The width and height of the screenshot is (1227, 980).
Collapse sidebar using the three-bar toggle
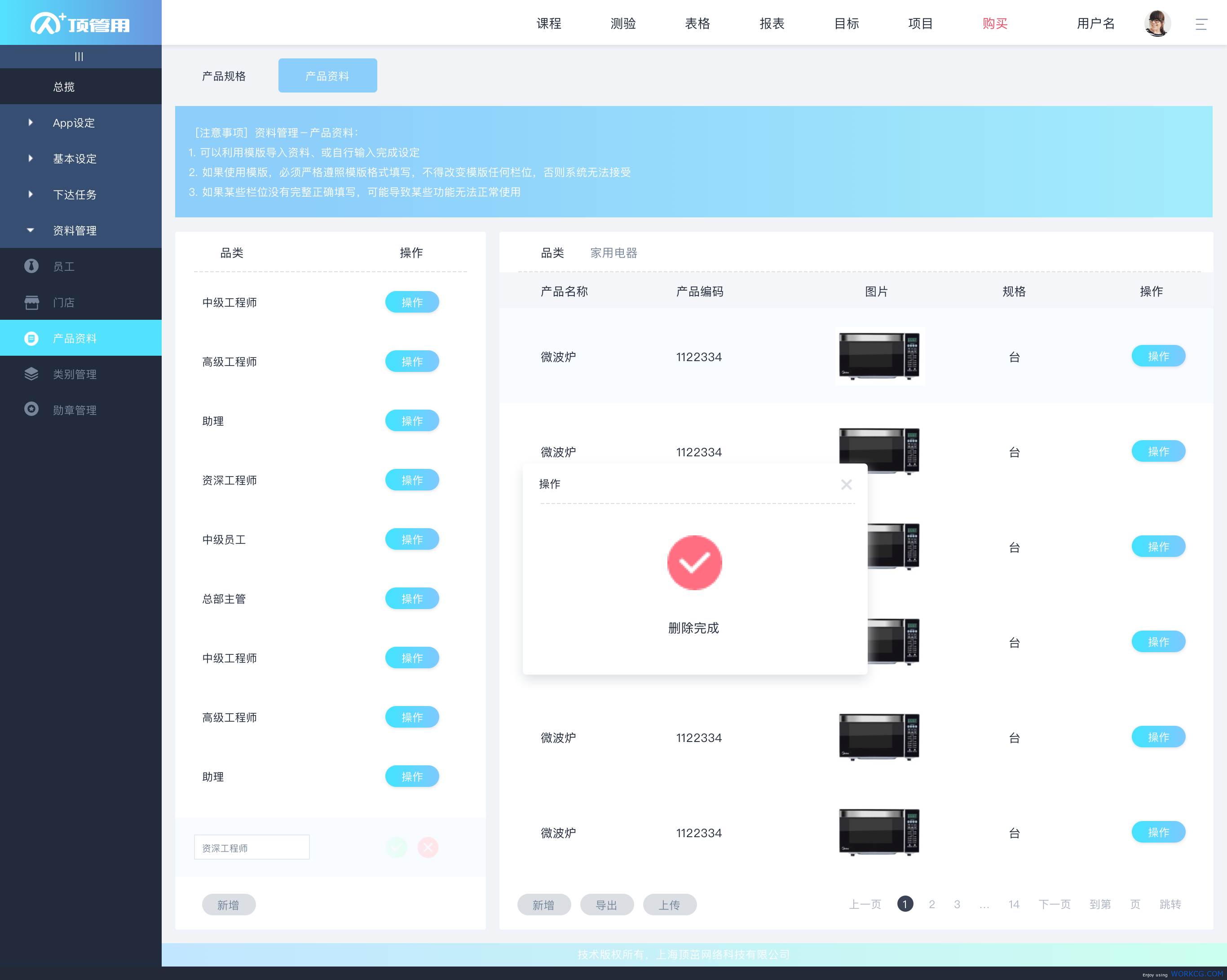point(79,56)
